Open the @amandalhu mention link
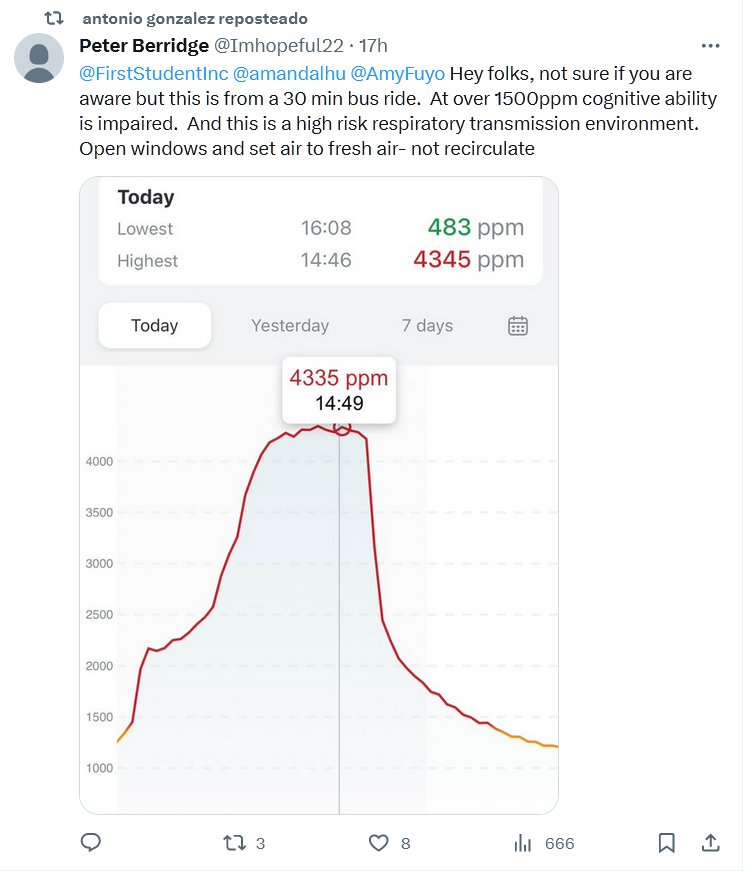 click(x=289, y=73)
